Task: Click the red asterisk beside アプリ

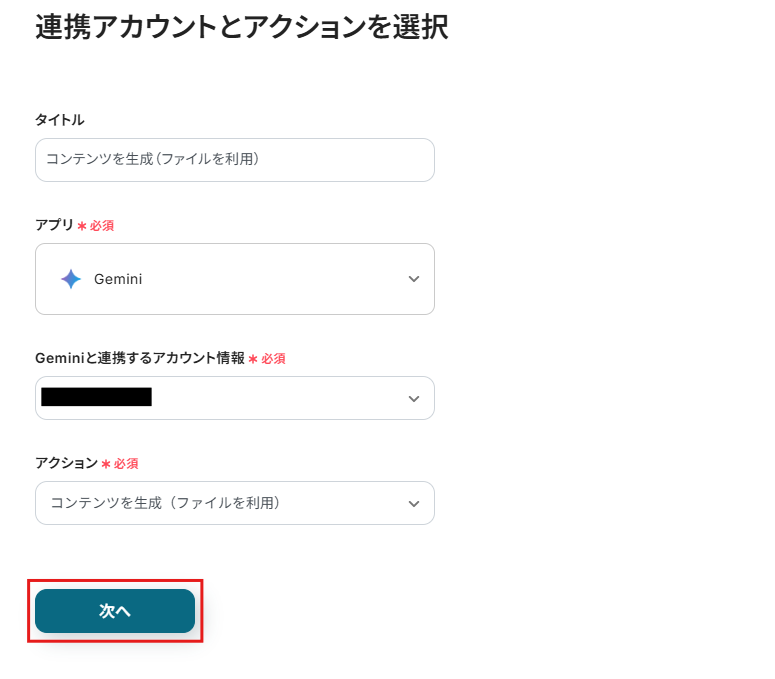Action: pos(81,226)
